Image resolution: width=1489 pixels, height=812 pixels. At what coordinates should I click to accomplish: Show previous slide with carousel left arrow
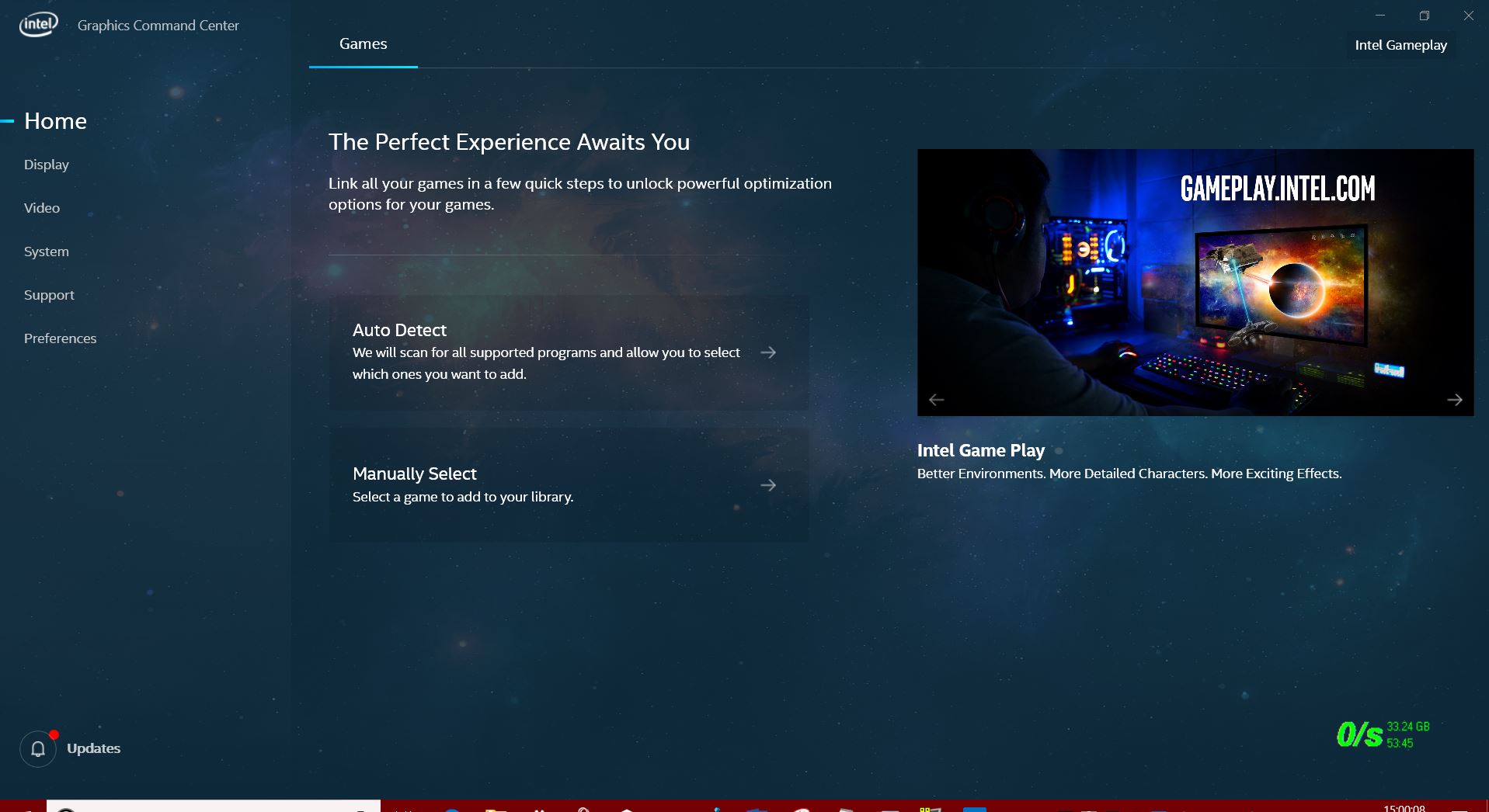pos(937,400)
